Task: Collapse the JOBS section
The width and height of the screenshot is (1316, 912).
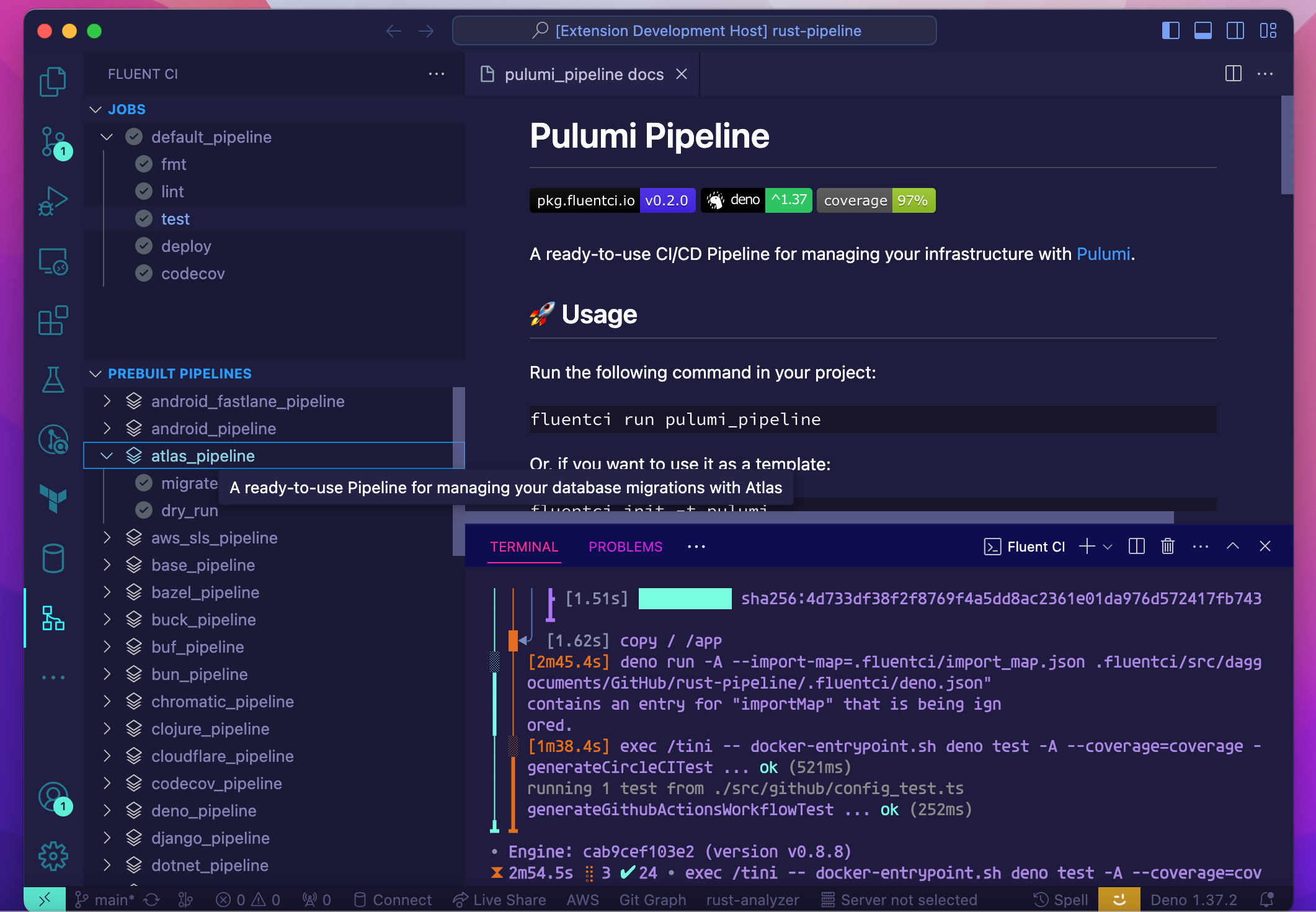Action: point(96,109)
